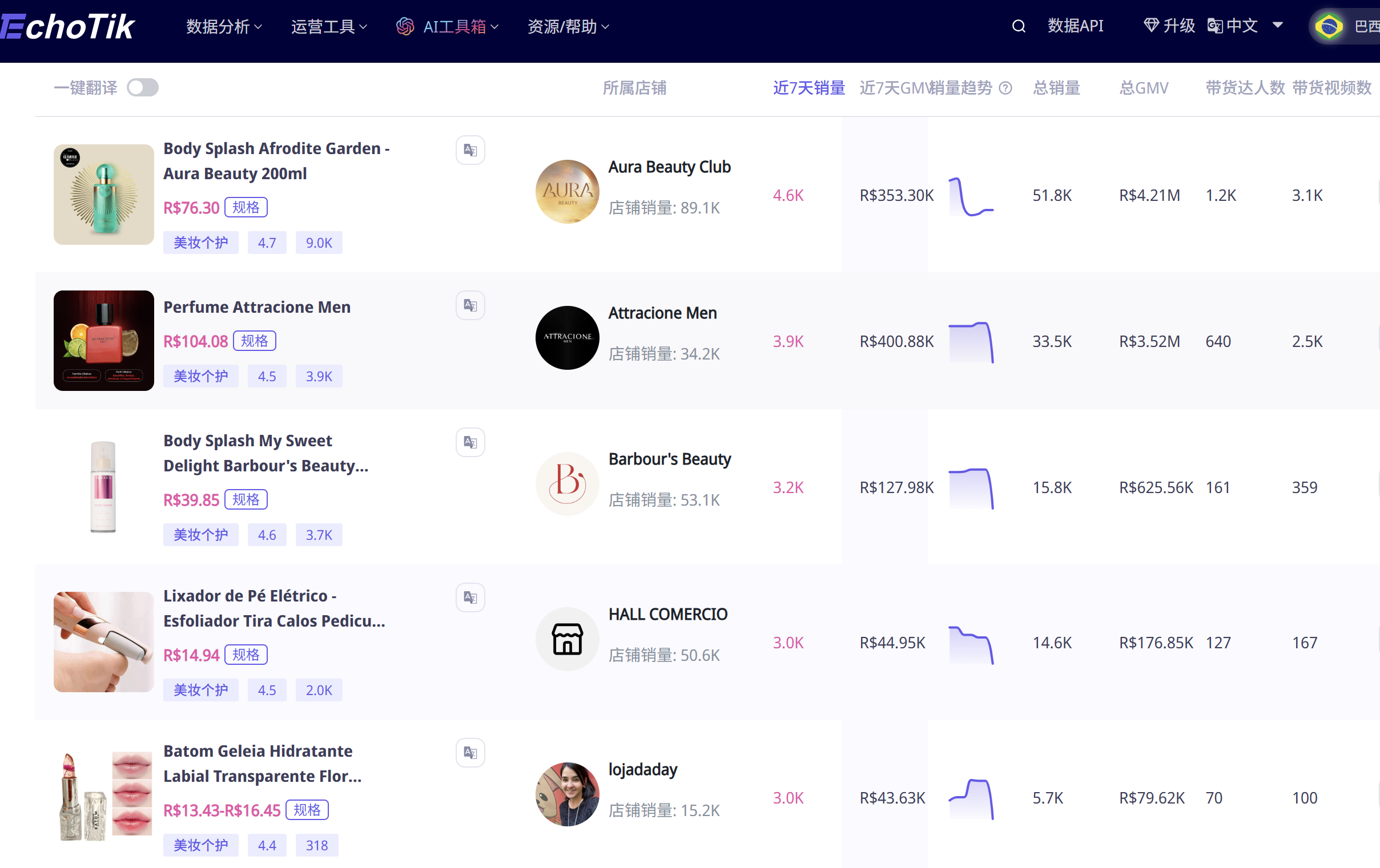Click the Body Splash My Sweet Delight thumbnail
This screenshot has width=1380, height=868.
pyautogui.click(x=103, y=486)
